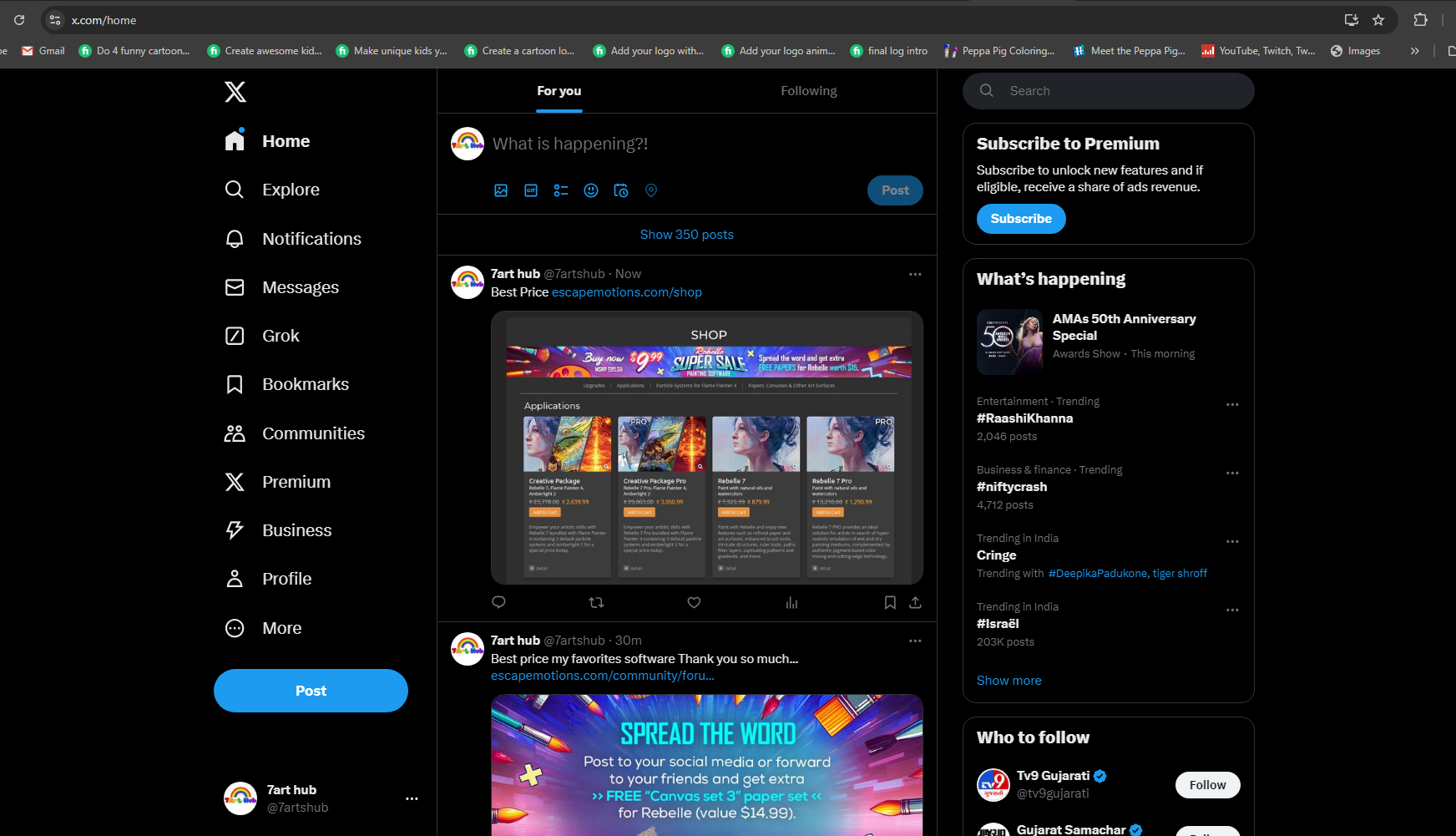Click the Search field
This screenshot has width=1456, height=836.
[1108, 91]
